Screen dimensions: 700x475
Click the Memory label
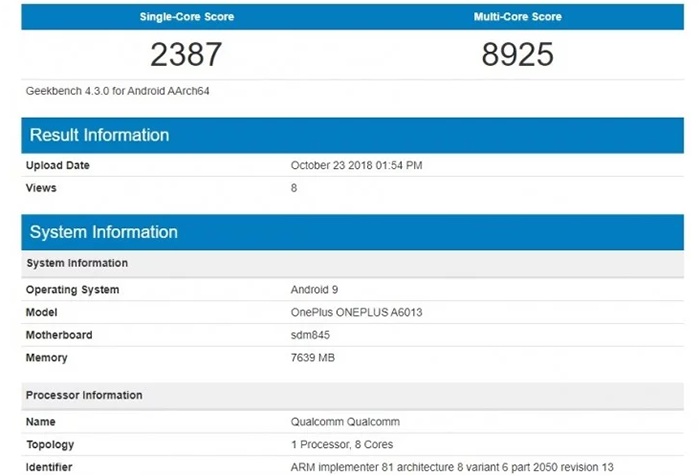(x=46, y=358)
